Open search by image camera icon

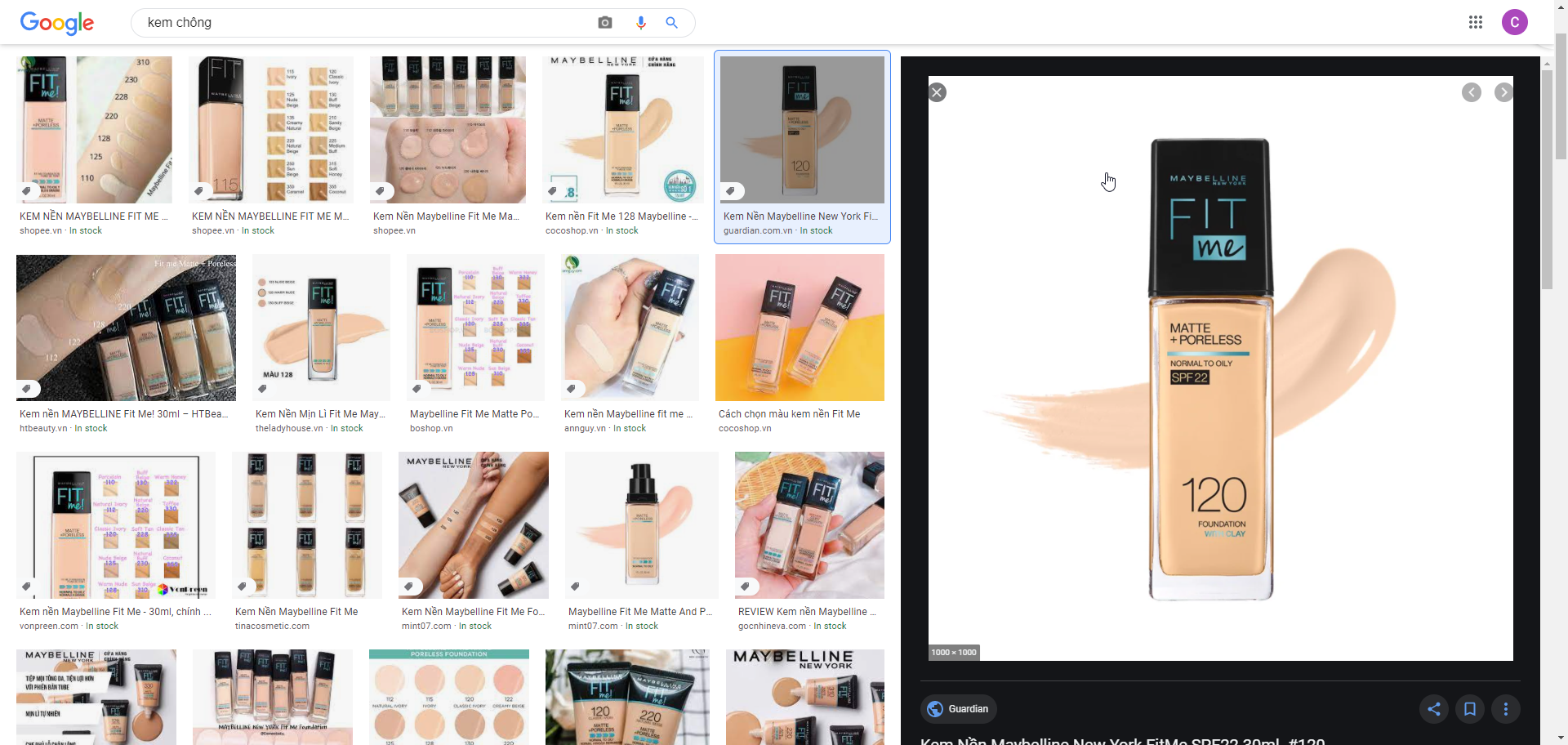(605, 23)
